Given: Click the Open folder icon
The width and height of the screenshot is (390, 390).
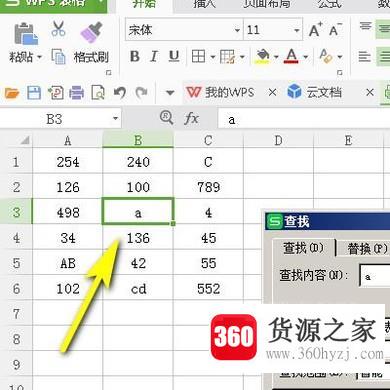Looking at the screenshot, I should (12, 92).
